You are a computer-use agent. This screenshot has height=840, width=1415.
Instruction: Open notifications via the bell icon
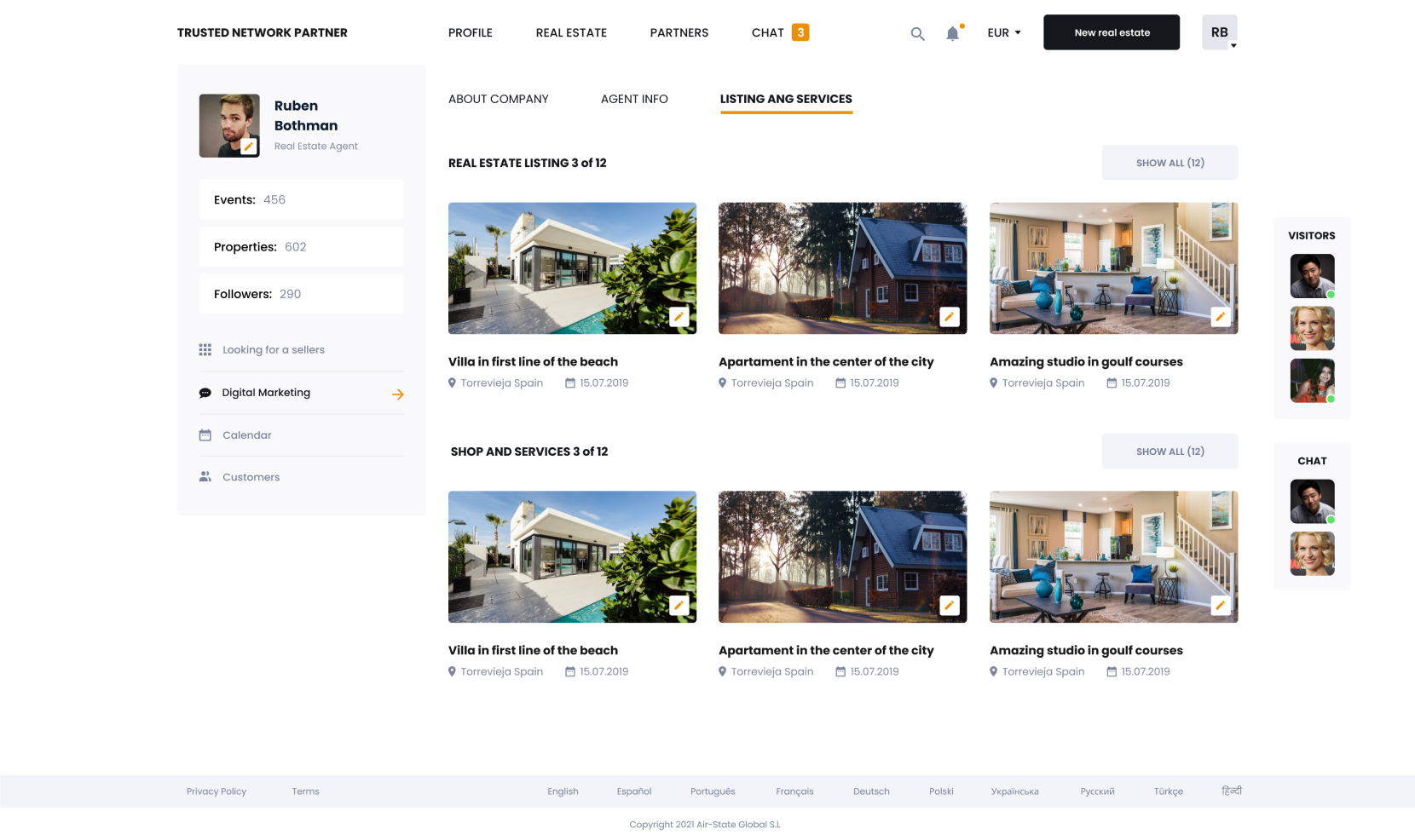(x=953, y=33)
